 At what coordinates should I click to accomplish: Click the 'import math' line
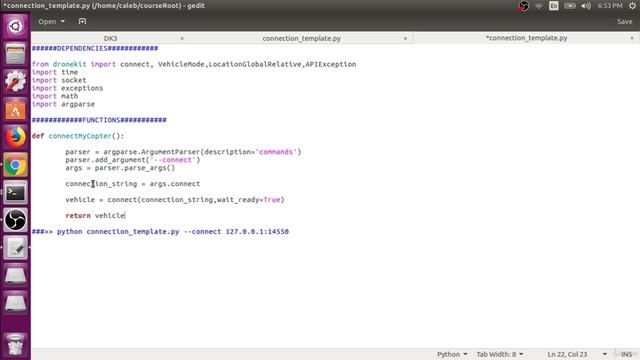pos(55,96)
